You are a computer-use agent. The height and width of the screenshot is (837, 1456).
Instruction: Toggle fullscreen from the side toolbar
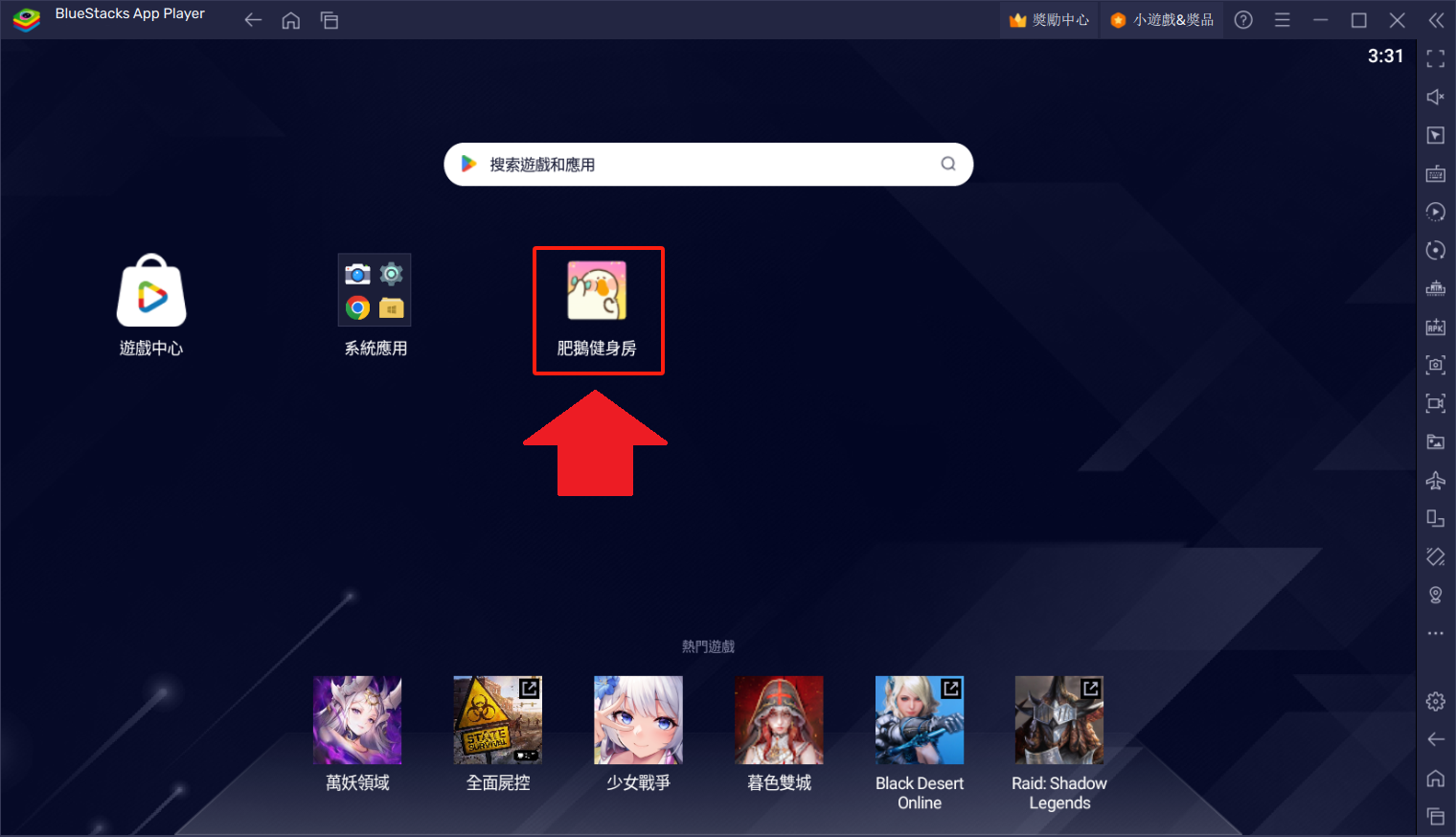(x=1435, y=58)
